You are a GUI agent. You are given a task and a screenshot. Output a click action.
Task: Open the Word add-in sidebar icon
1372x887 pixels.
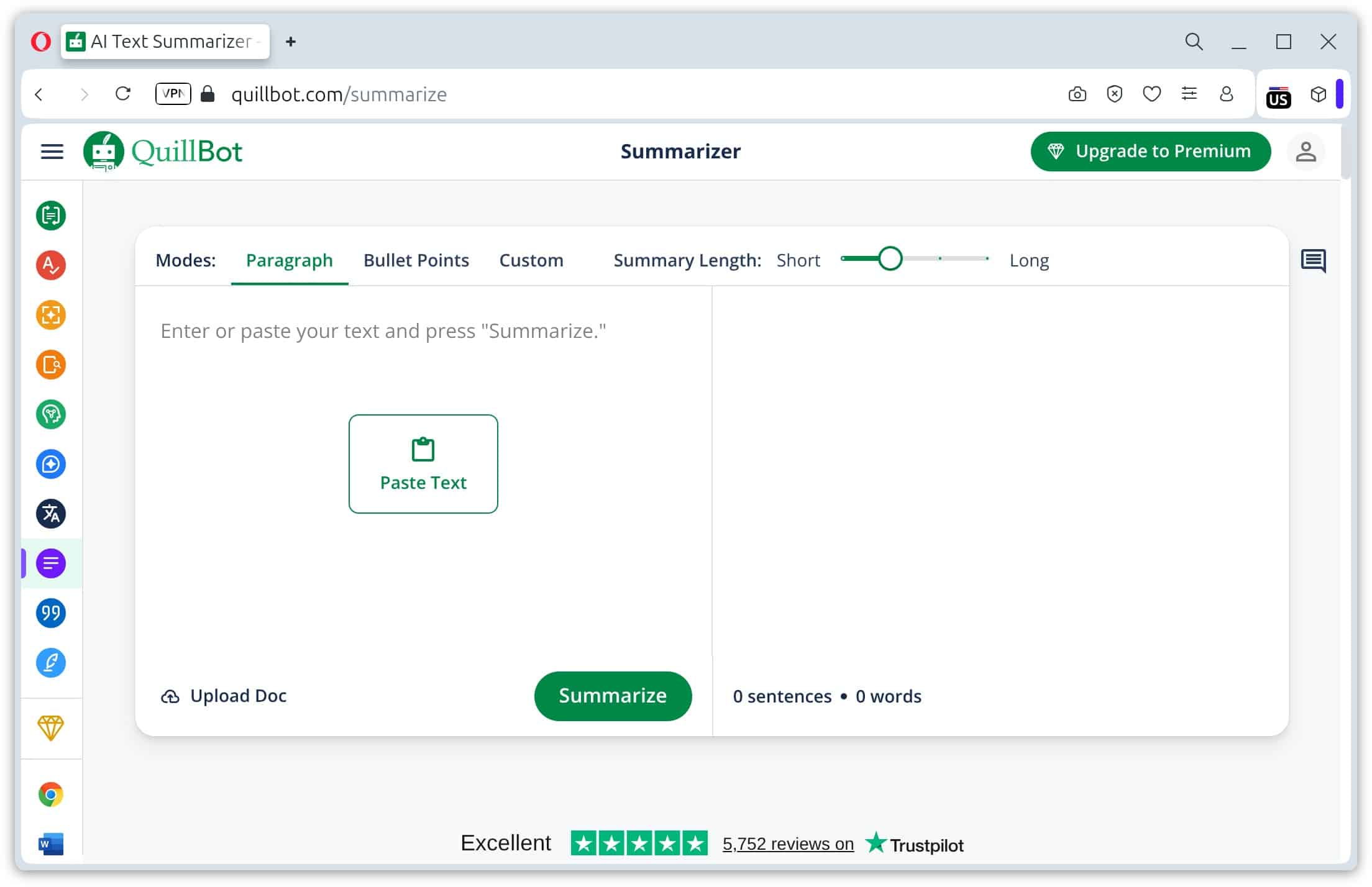pos(51,844)
